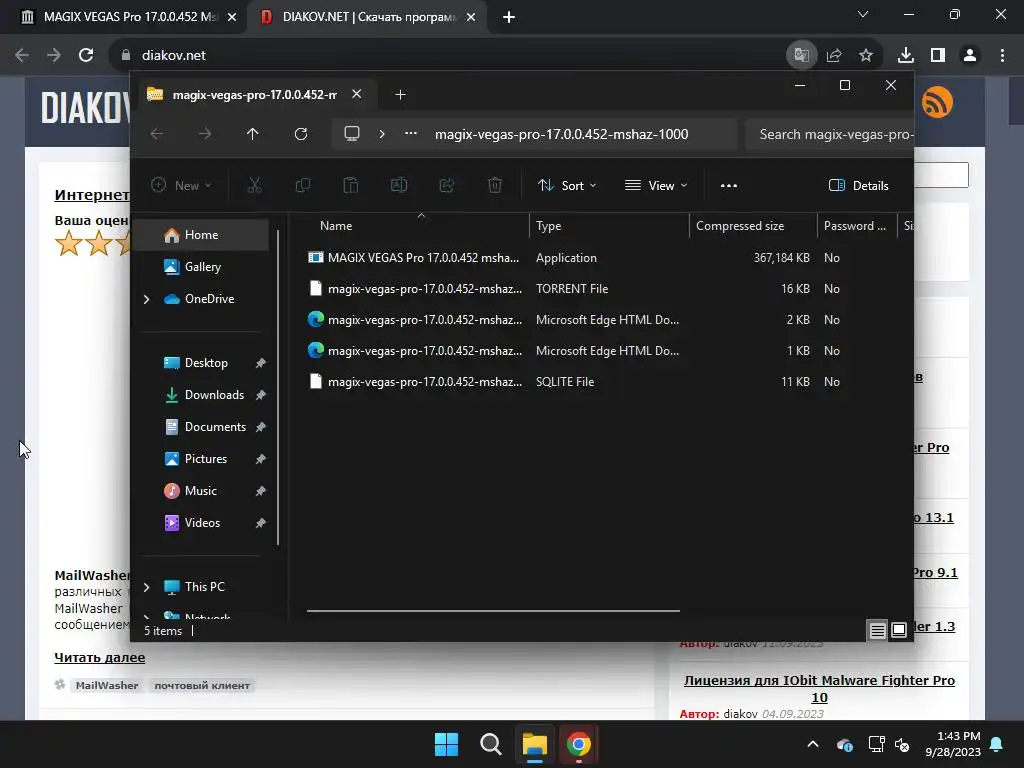Image resolution: width=1024 pixels, height=768 pixels.
Task: Open the Sort dropdown
Action: [x=566, y=185]
